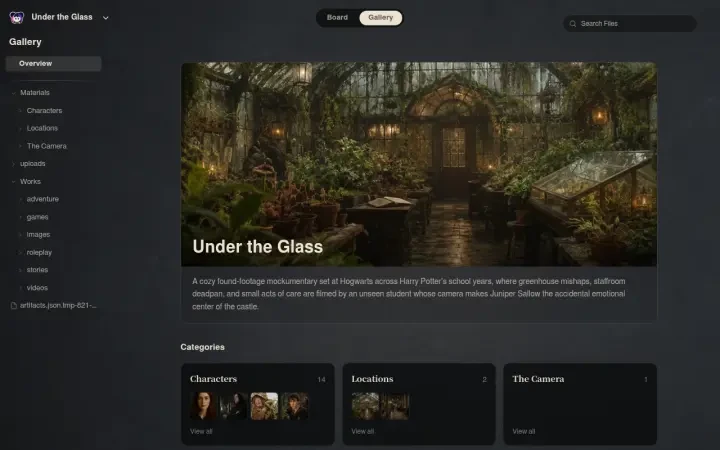This screenshot has width=720, height=450.
Task: Expand the adventure folder chevron
Action: tap(20, 199)
